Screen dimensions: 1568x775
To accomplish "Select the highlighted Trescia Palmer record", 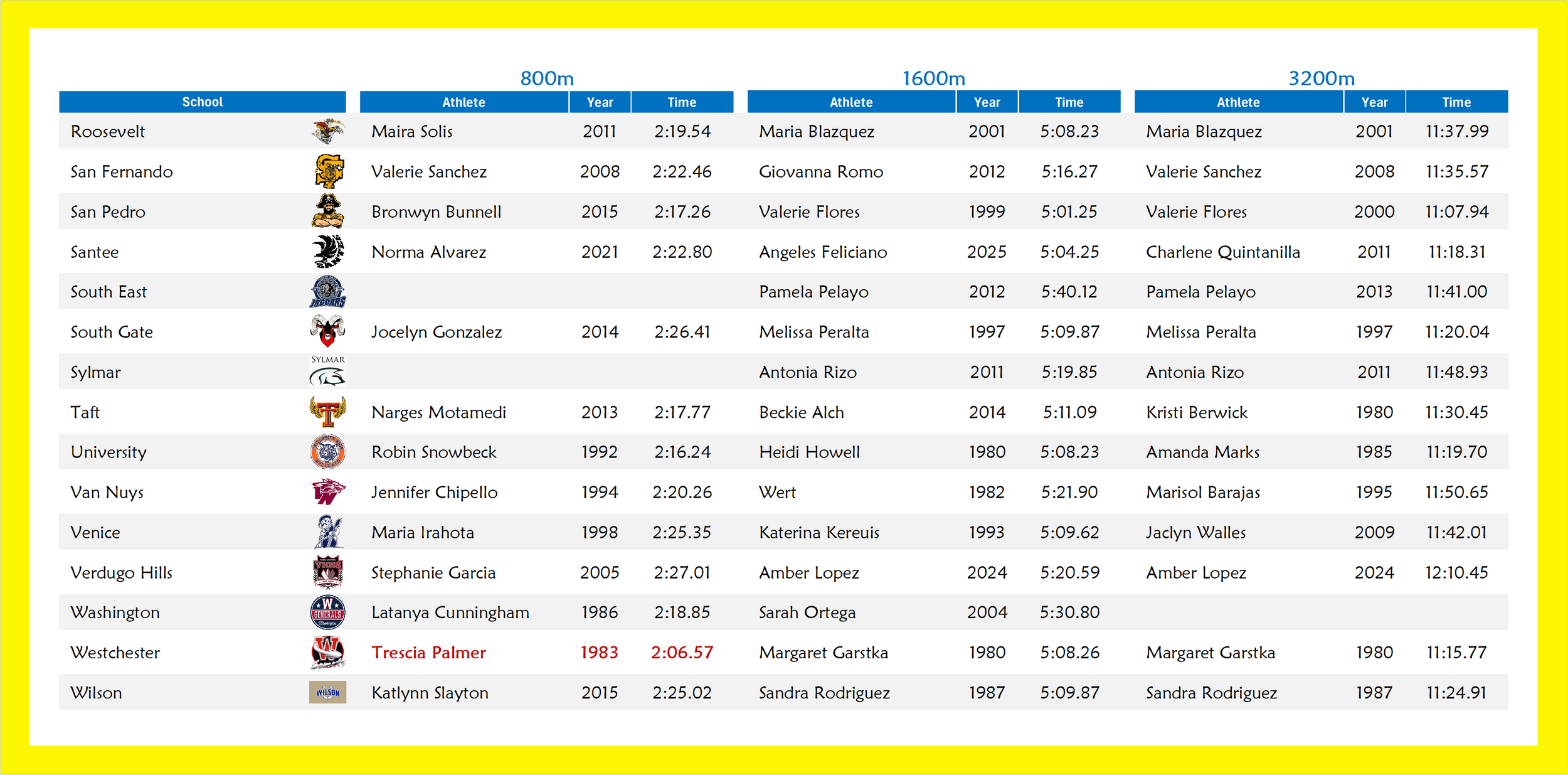I will (x=428, y=653).
